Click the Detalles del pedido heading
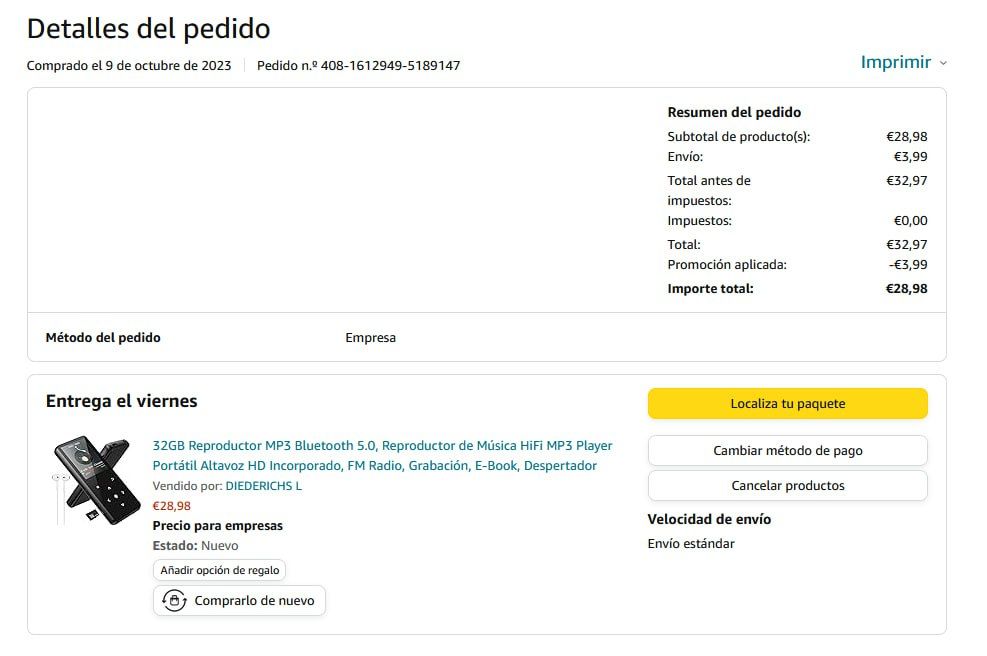 coord(148,28)
